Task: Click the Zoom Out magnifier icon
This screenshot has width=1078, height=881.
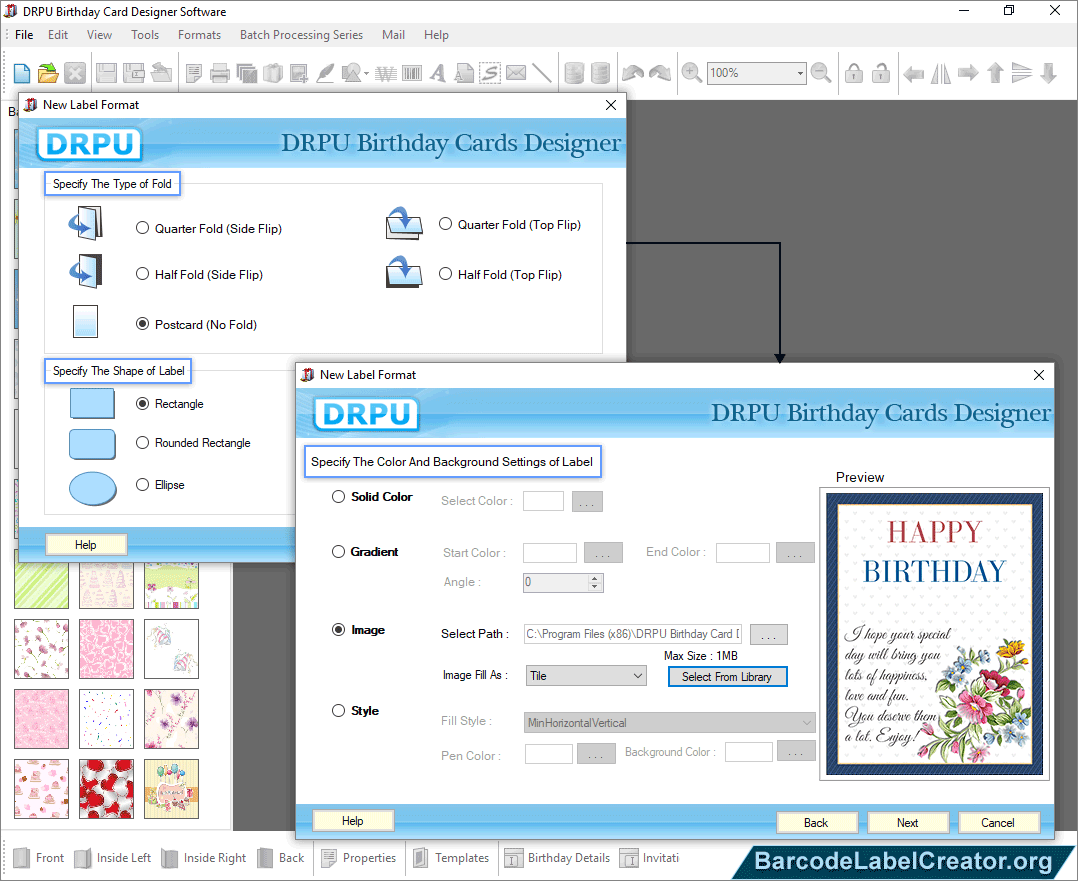Action: (x=821, y=73)
